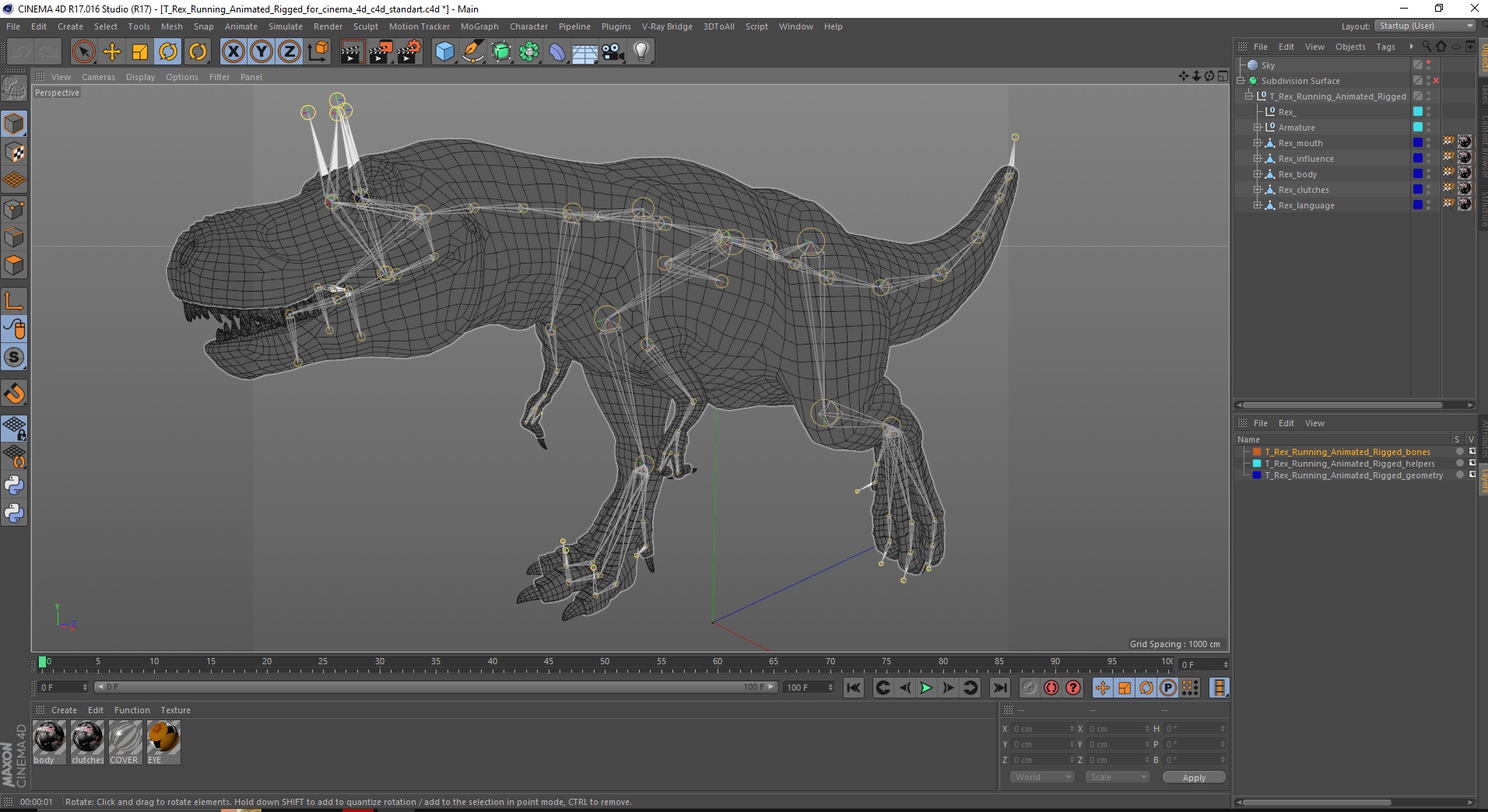This screenshot has height=812, width=1488.
Task: Enable the Snap magnet tool in left sidebar
Action: pos(14,394)
